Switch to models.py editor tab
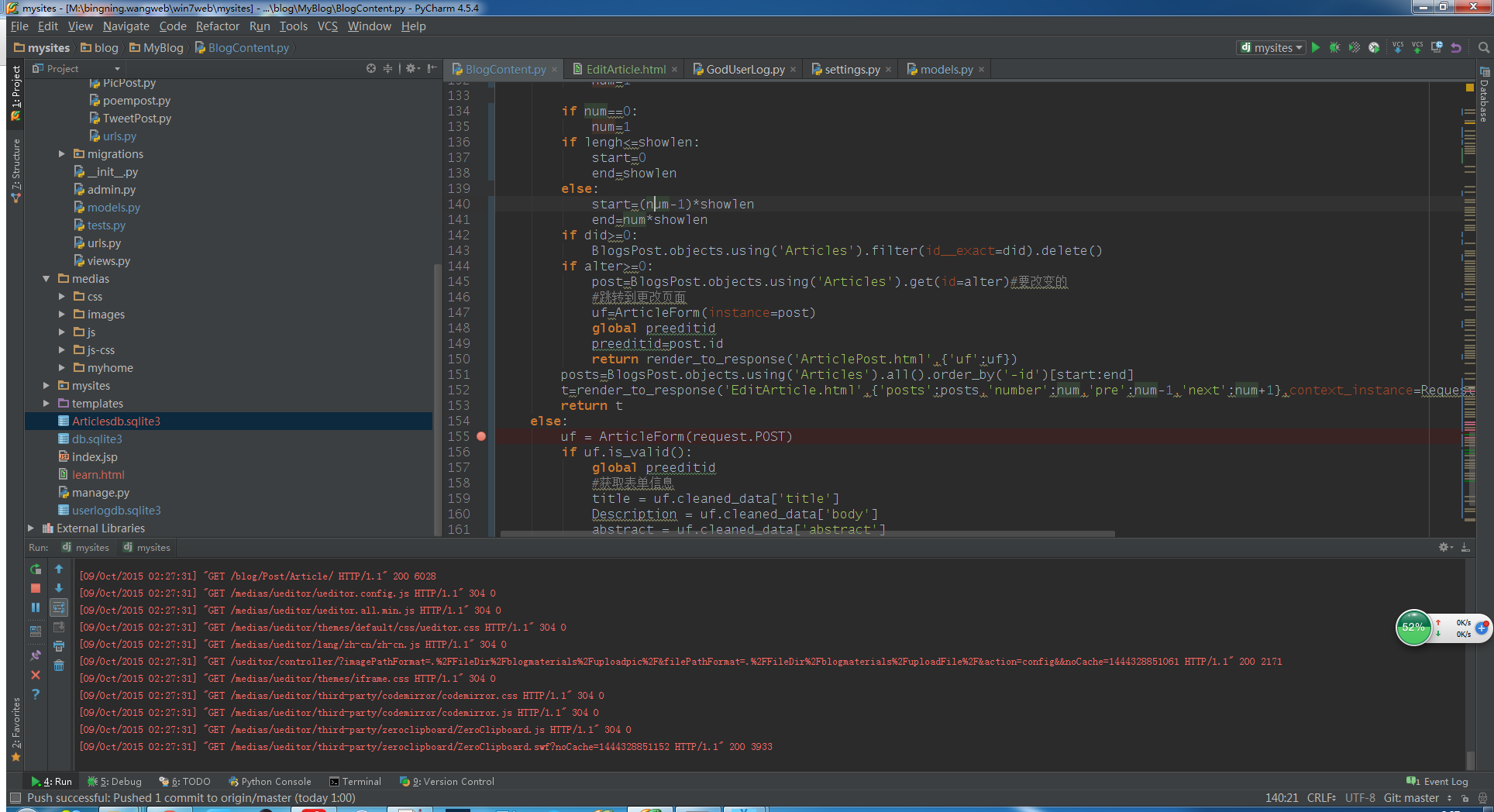 (946, 69)
